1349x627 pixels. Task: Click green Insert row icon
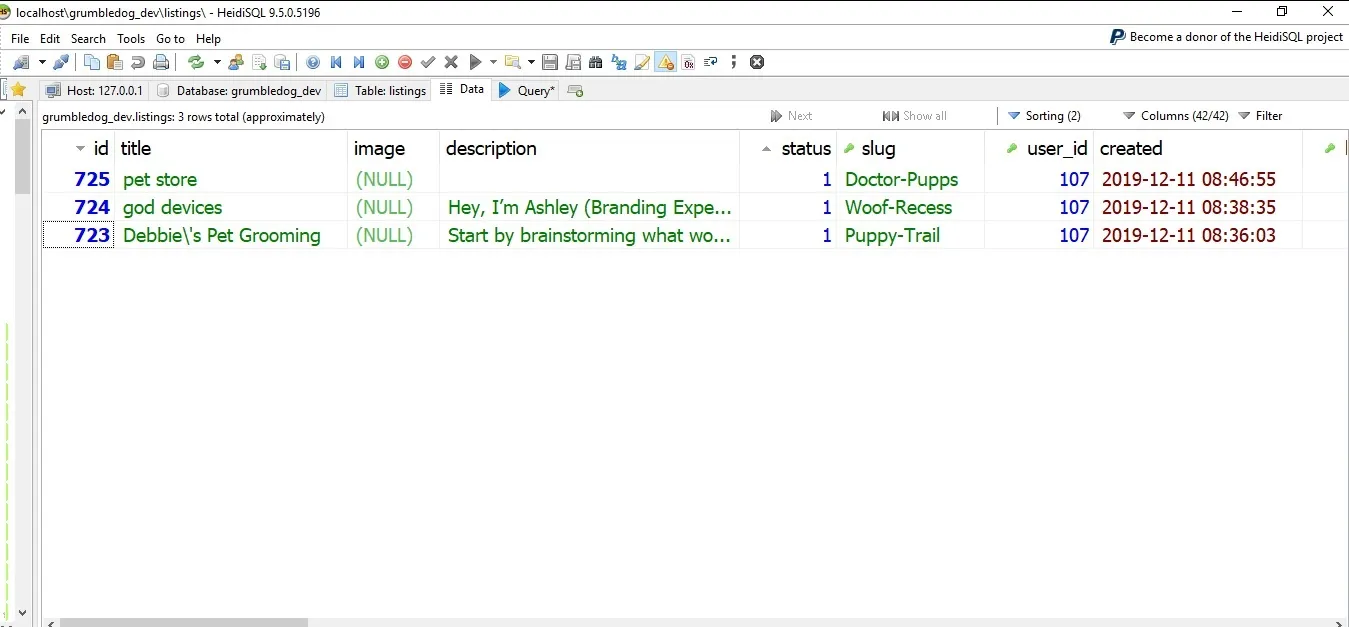coord(382,62)
